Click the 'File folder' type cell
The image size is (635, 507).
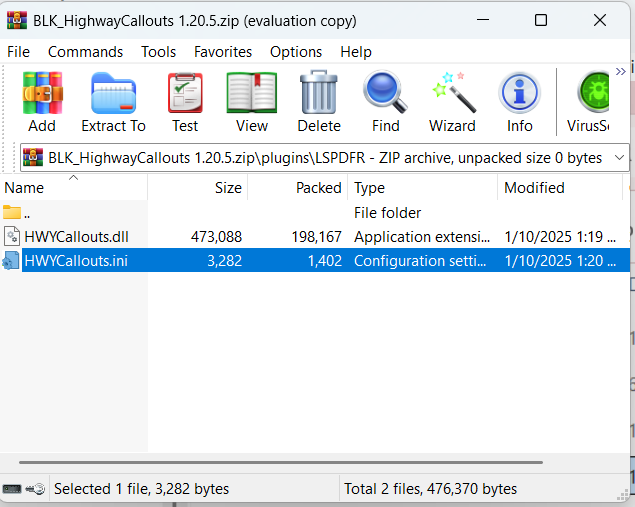click(388, 213)
